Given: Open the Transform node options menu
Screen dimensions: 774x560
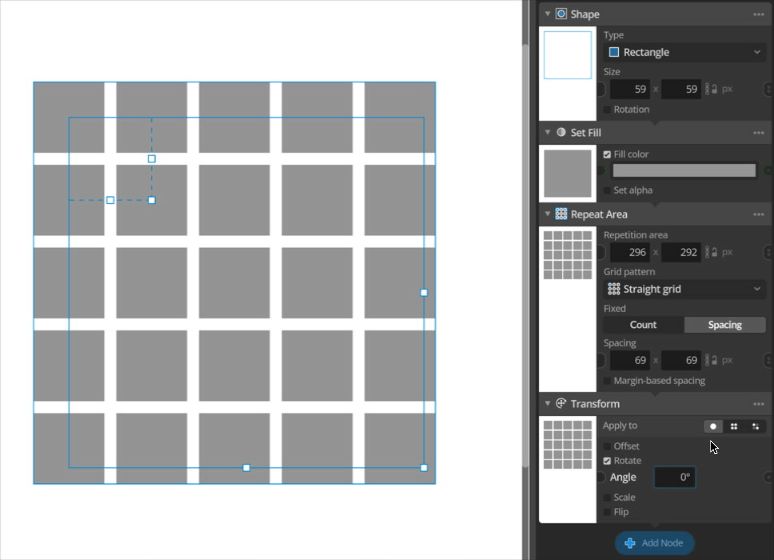Looking at the screenshot, I should click(x=759, y=404).
